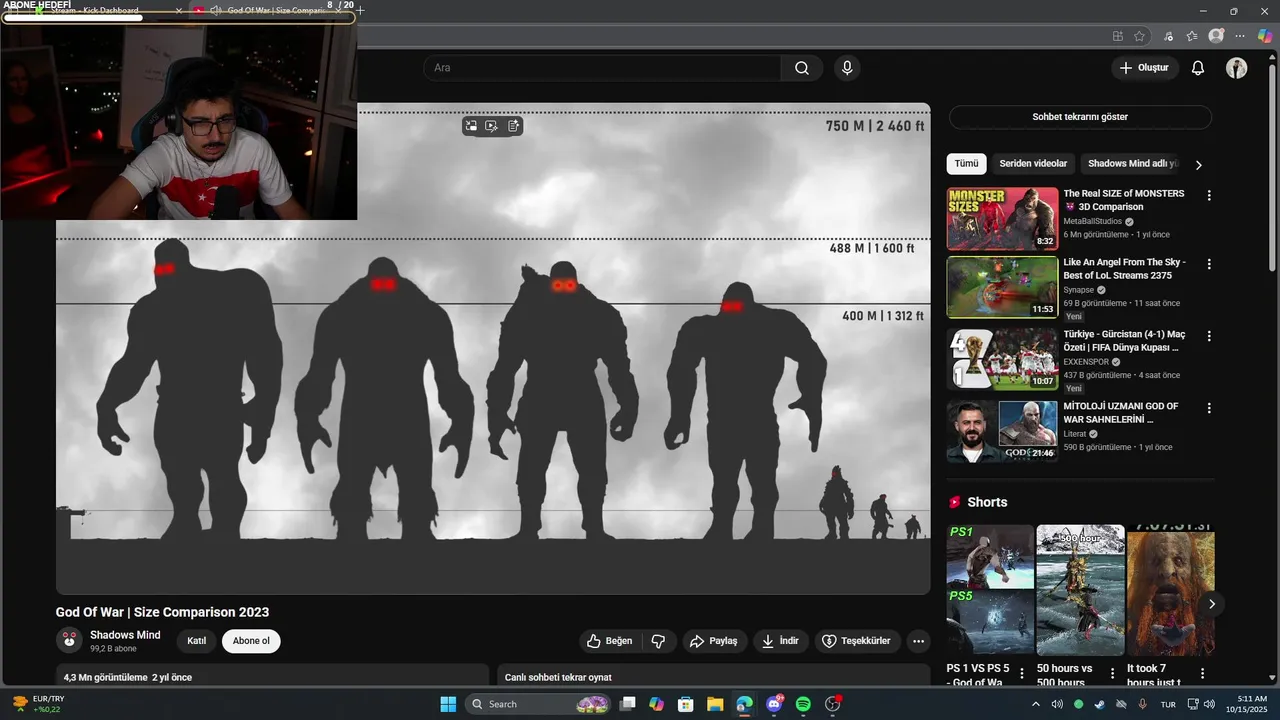Screen dimensions: 1280x720
Task: Open a new browser tab
Action: [360, 10]
